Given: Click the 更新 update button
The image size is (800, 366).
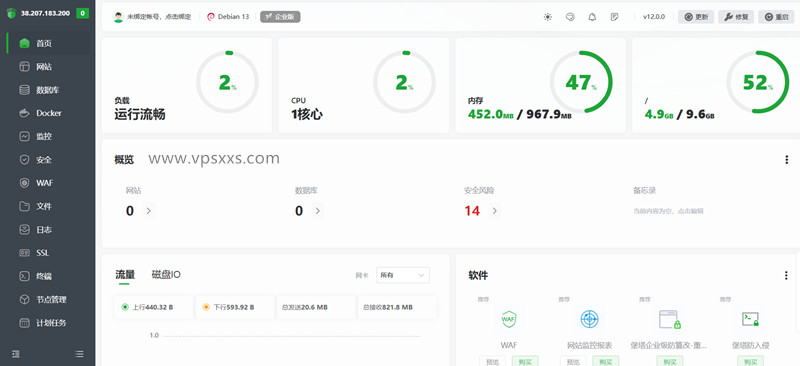Looking at the screenshot, I should [x=696, y=17].
